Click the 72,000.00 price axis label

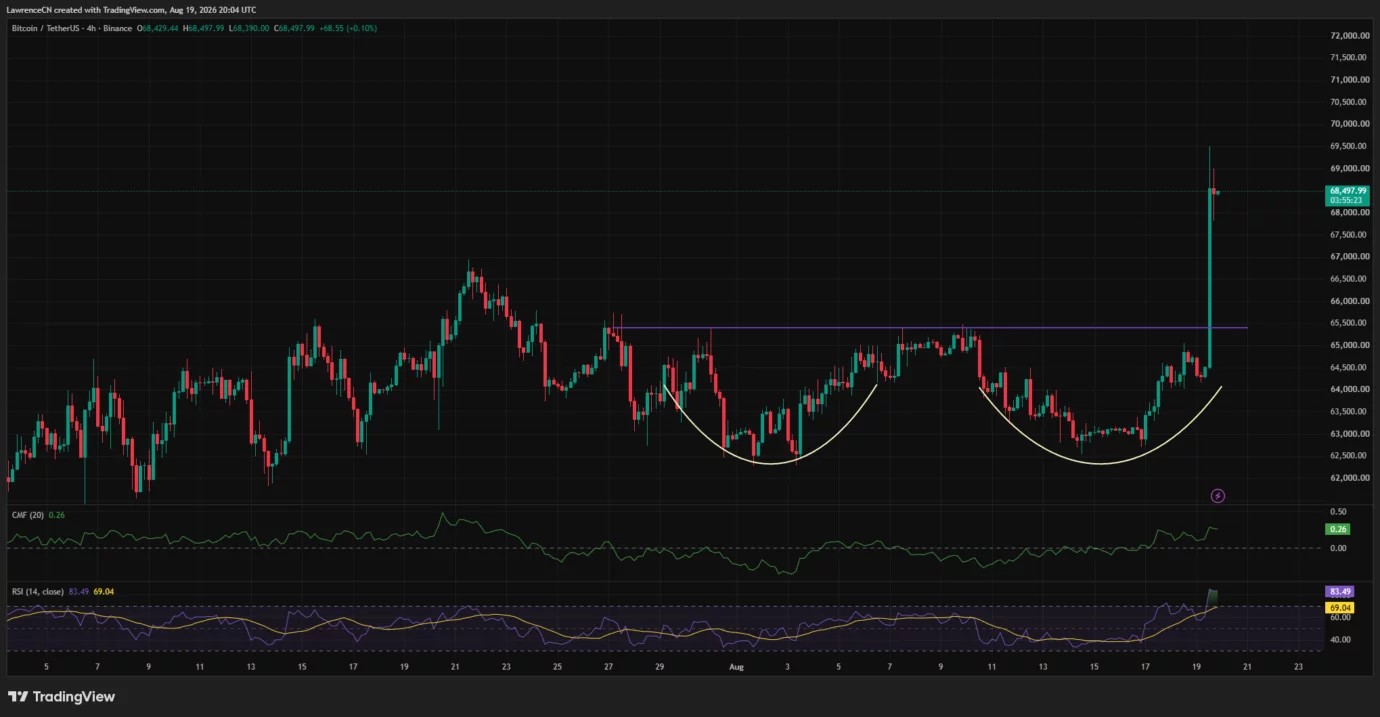(1348, 35)
